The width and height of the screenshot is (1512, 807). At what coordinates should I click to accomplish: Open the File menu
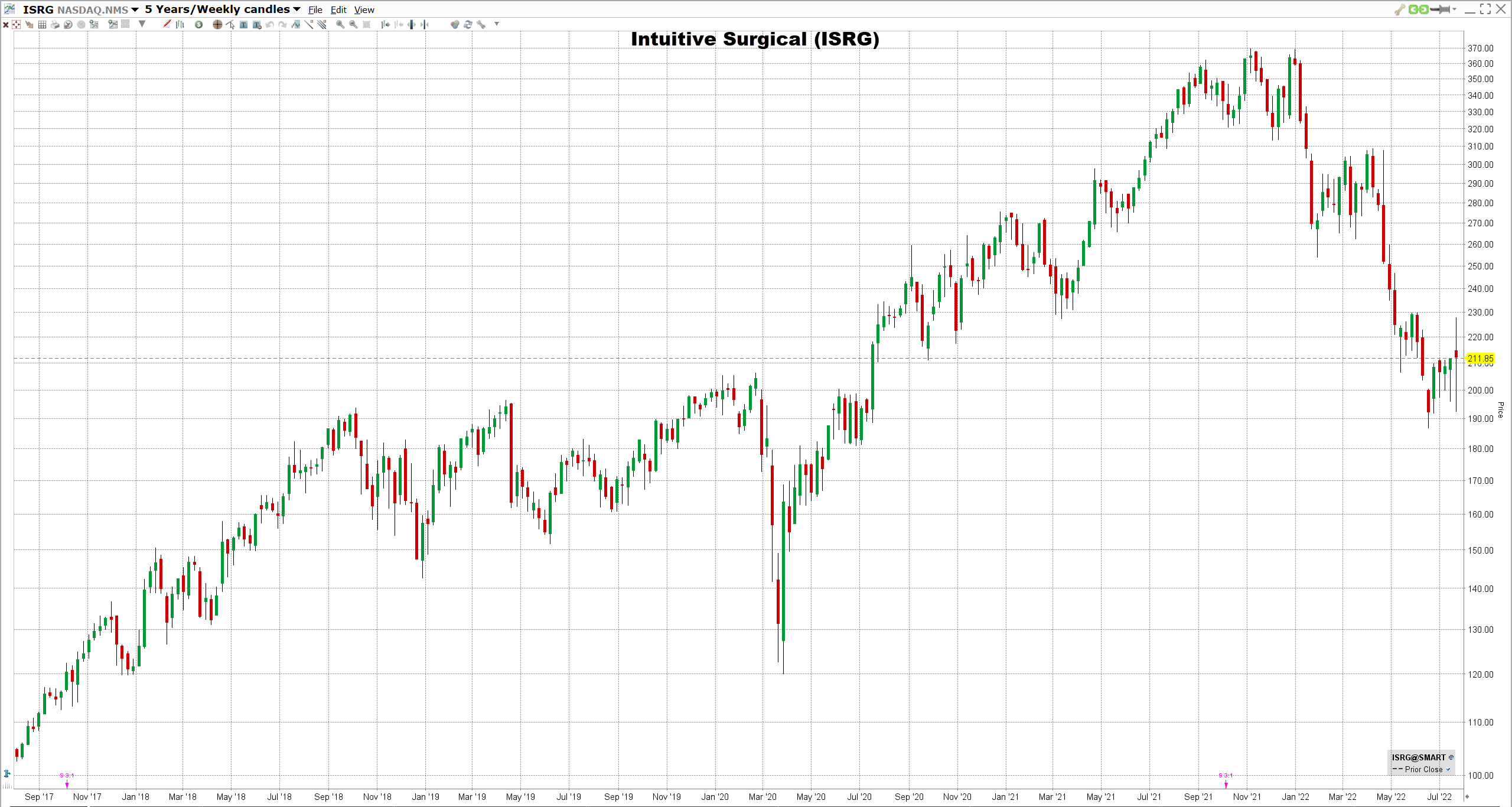coord(315,10)
